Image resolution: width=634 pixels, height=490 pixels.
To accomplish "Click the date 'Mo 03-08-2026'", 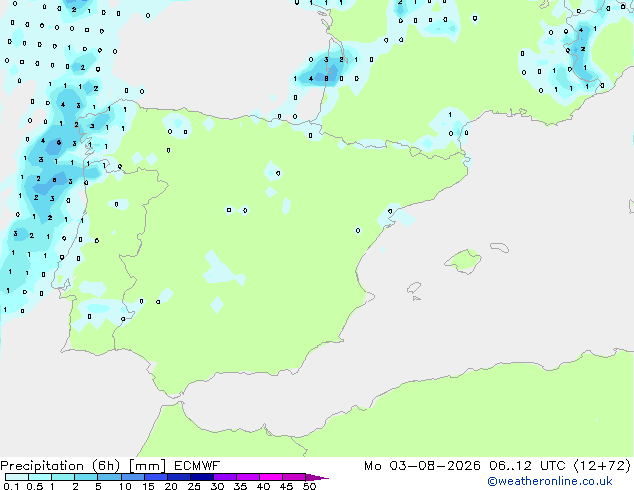I will pos(422,466).
